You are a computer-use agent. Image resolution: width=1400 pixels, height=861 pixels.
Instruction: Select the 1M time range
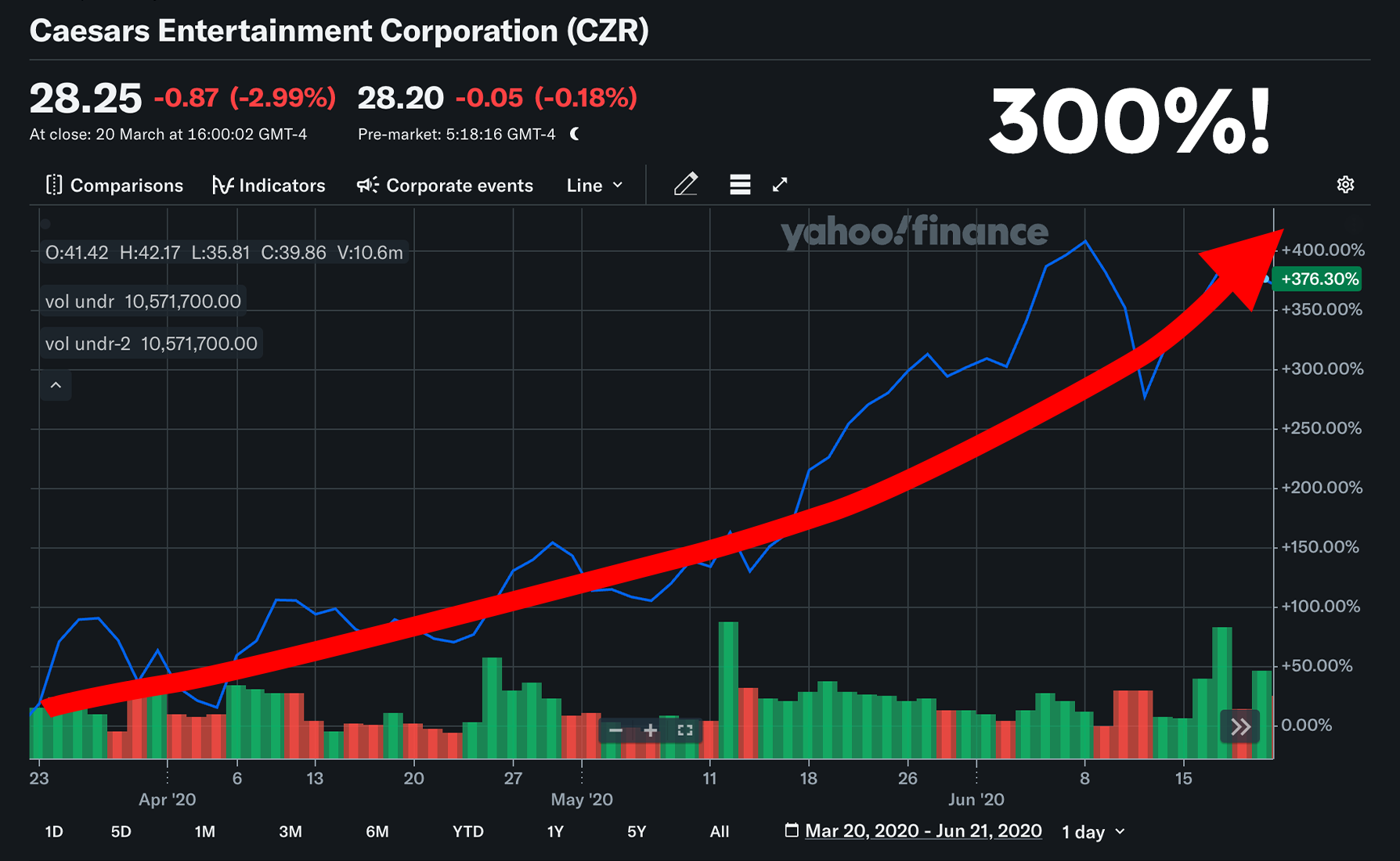click(x=204, y=832)
